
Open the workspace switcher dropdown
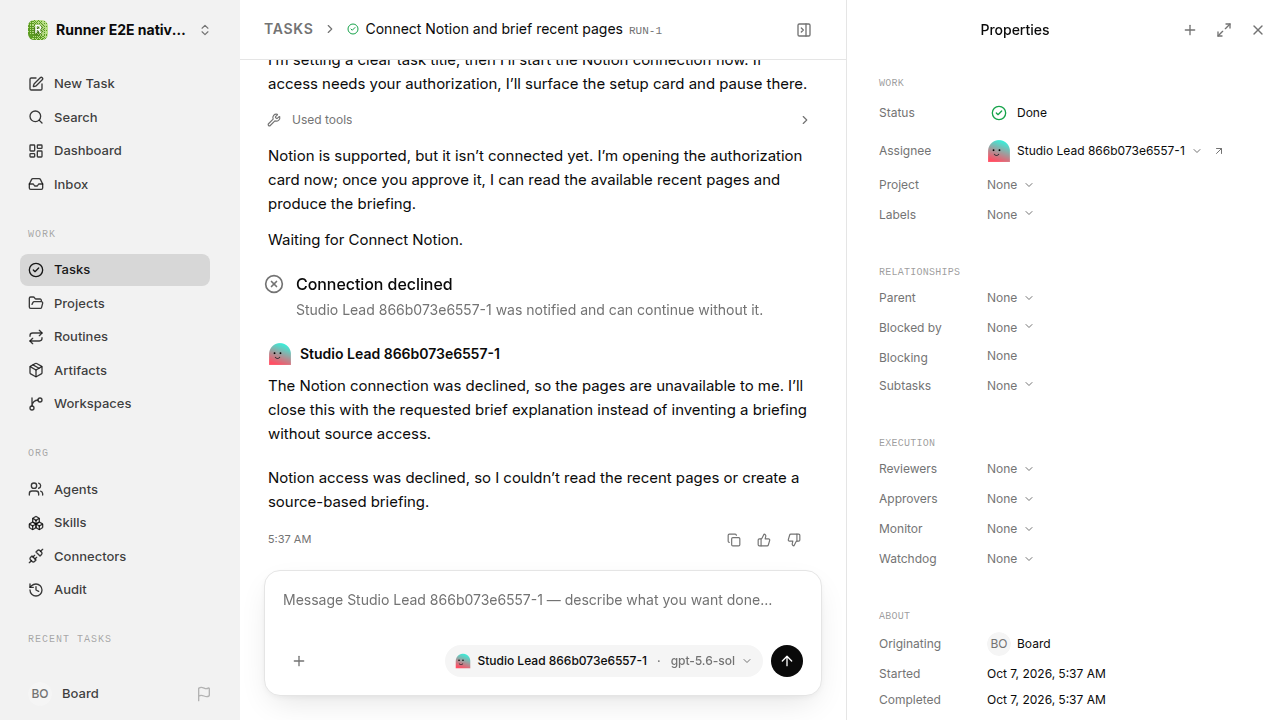click(x=205, y=30)
